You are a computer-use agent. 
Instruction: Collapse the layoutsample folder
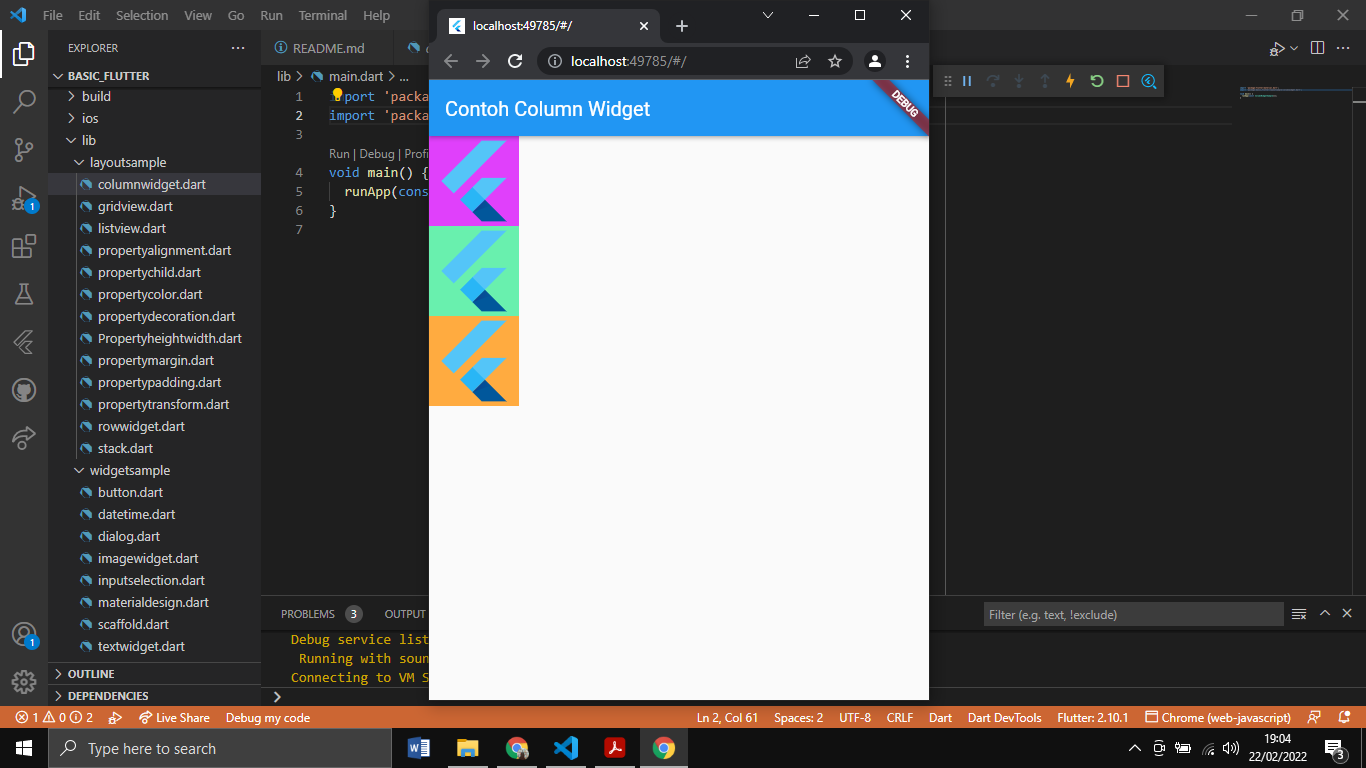(x=78, y=162)
